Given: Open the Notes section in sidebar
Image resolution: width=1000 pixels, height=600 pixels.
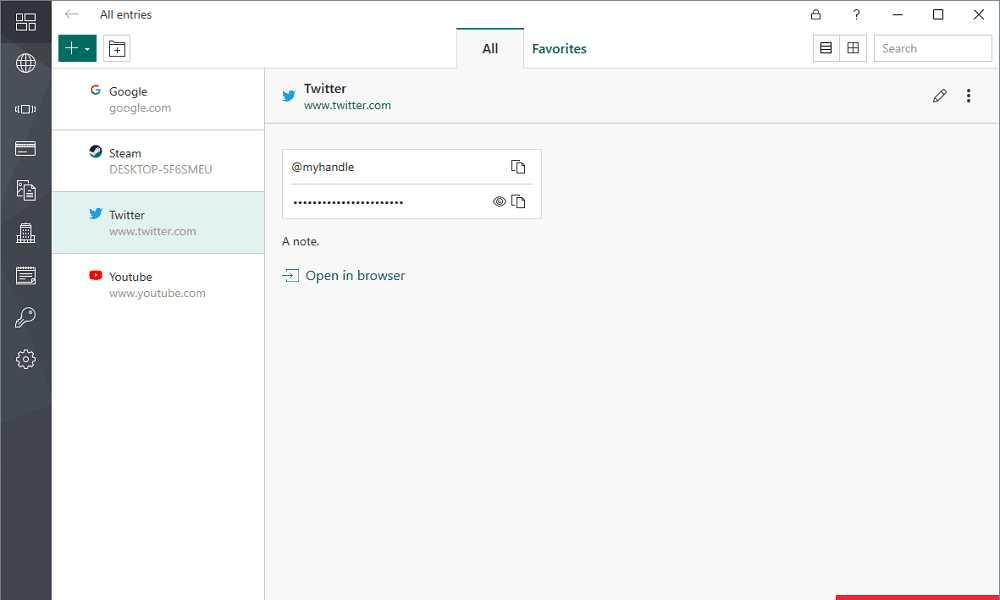Looking at the screenshot, I should (26, 275).
